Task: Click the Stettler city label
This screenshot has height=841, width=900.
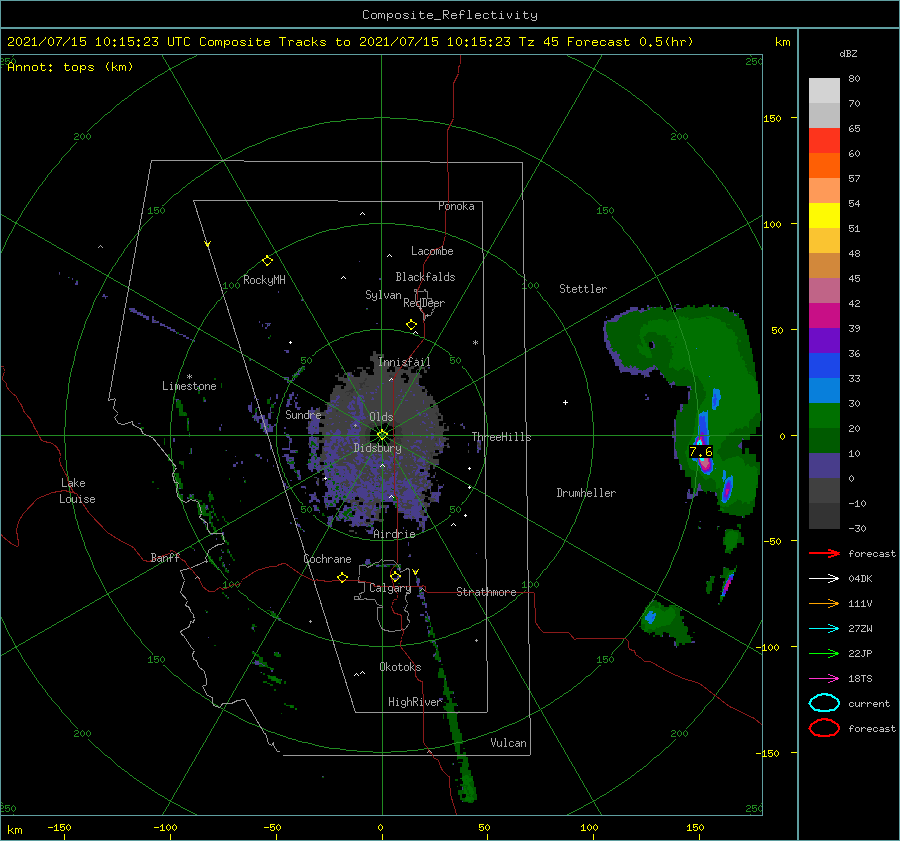Action: pos(583,289)
